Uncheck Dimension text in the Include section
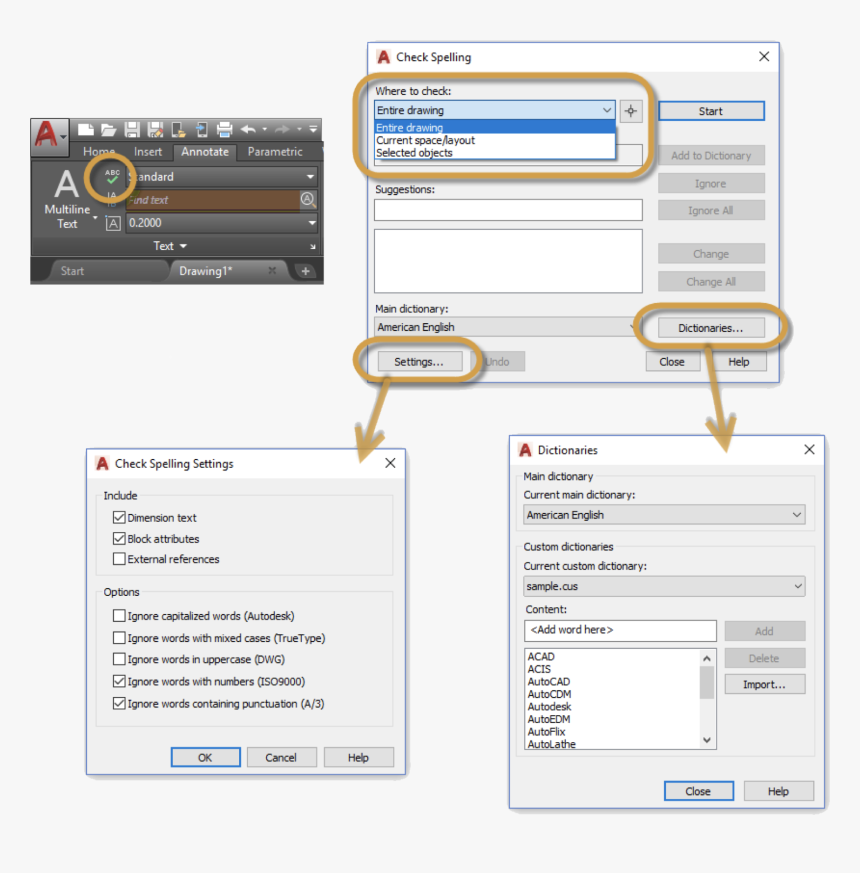The width and height of the screenshot is (860, 873). point(120,517)
